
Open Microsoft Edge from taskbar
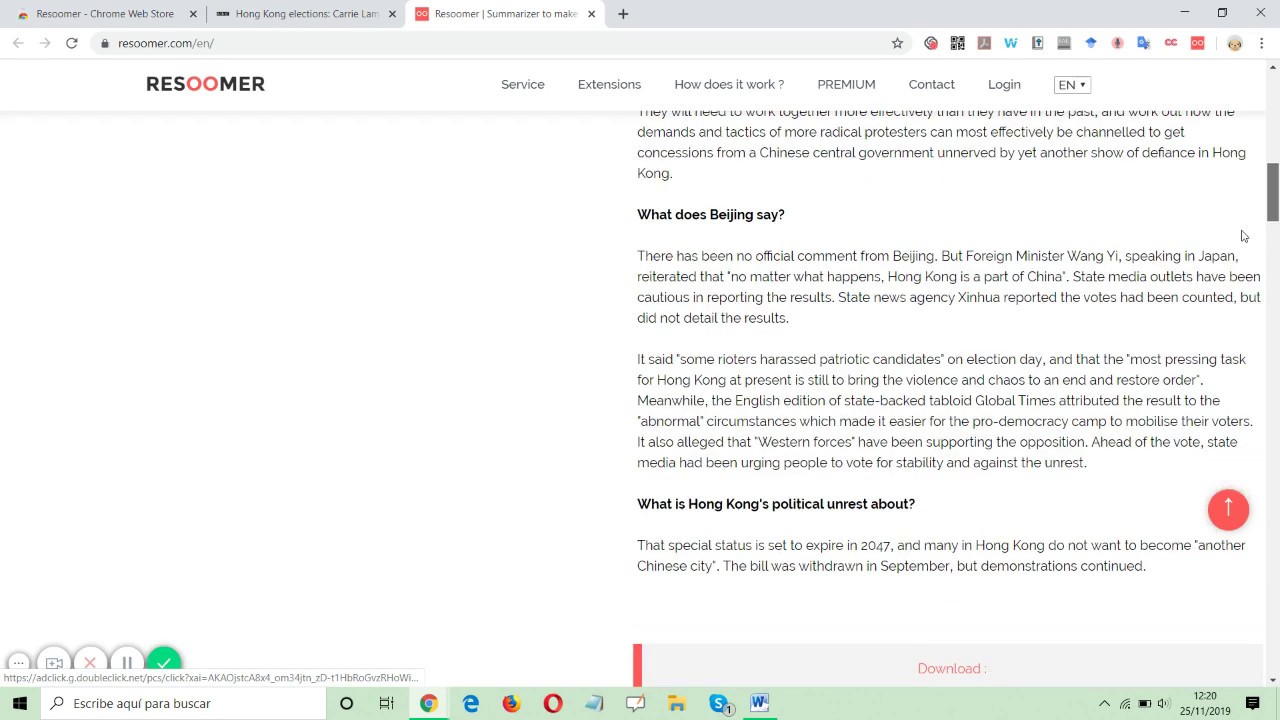click(x=470, y=703)
